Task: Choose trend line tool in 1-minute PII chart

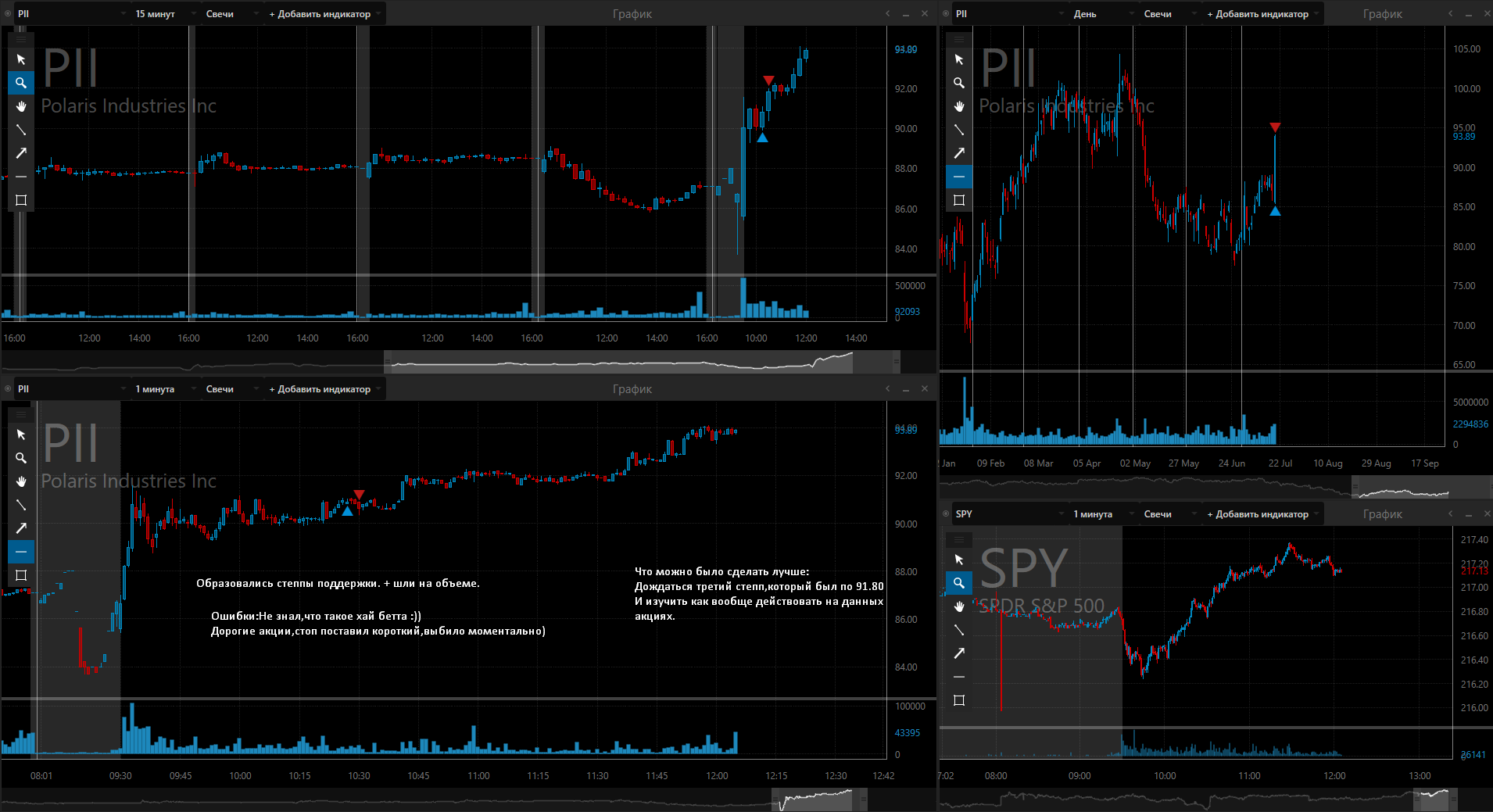Action: pyautogui.click(x=21, y=505)
